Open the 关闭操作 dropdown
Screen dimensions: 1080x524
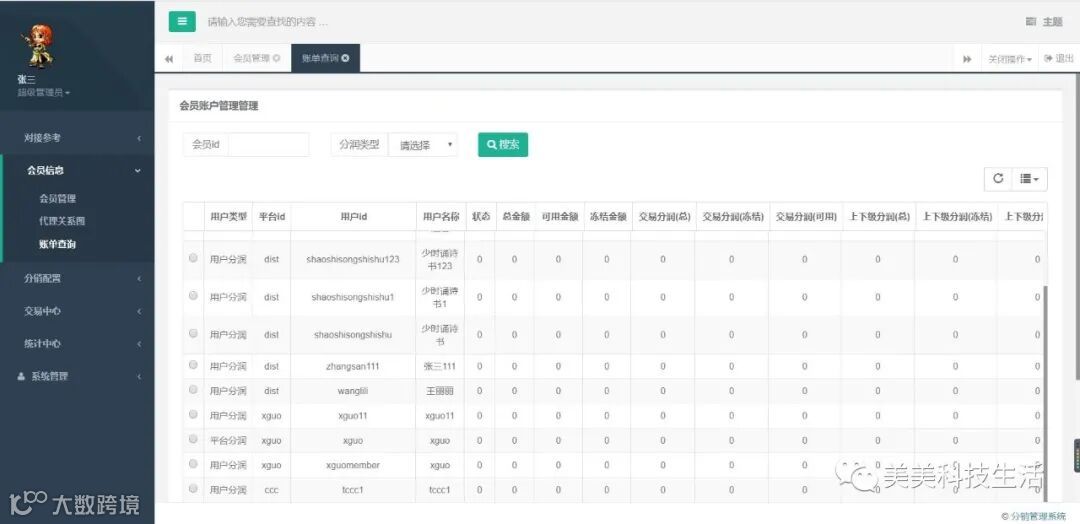point(1010,59)
